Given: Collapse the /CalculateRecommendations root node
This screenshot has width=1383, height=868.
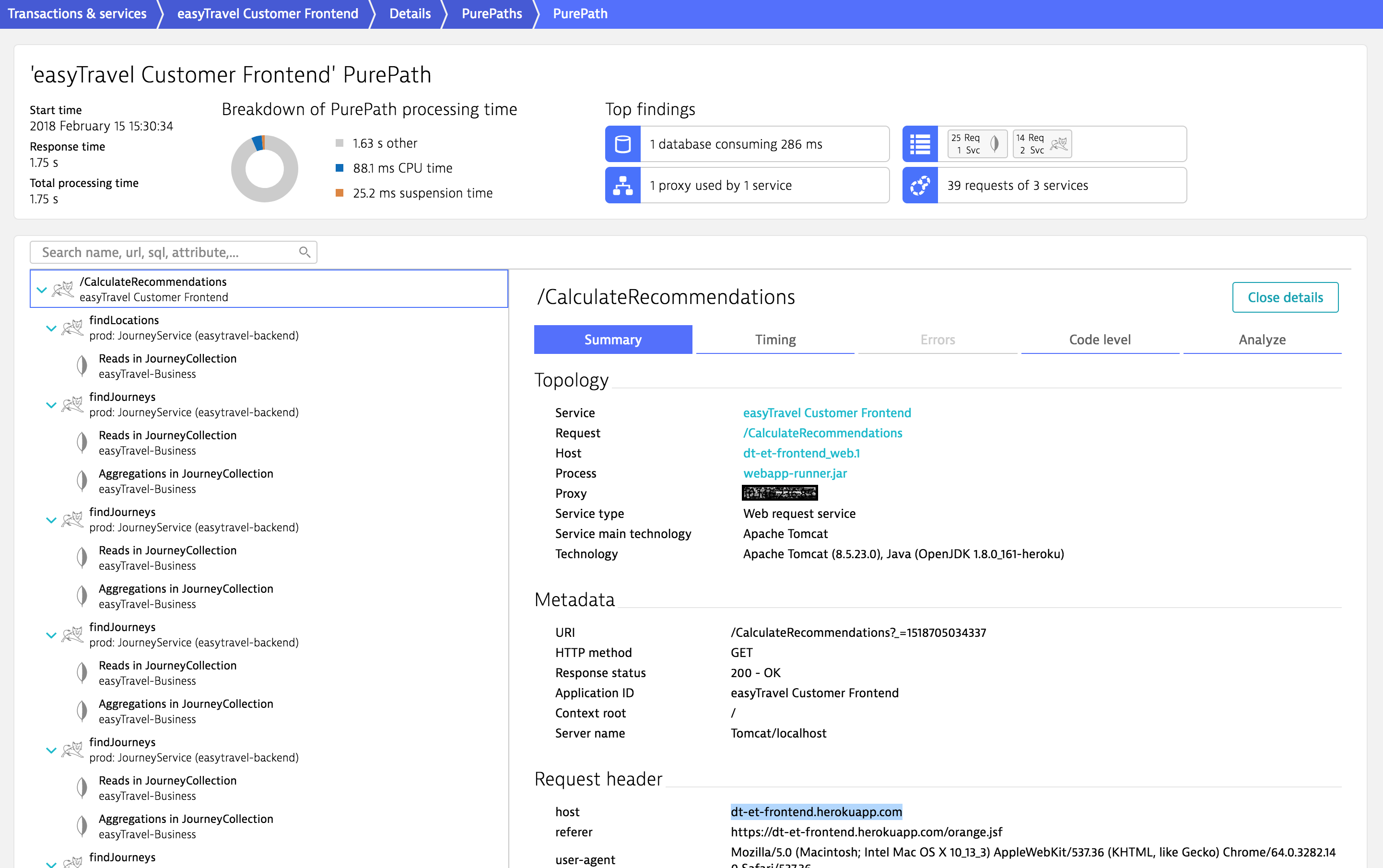Looking at the screenshot, I should [x=41, y=290].
